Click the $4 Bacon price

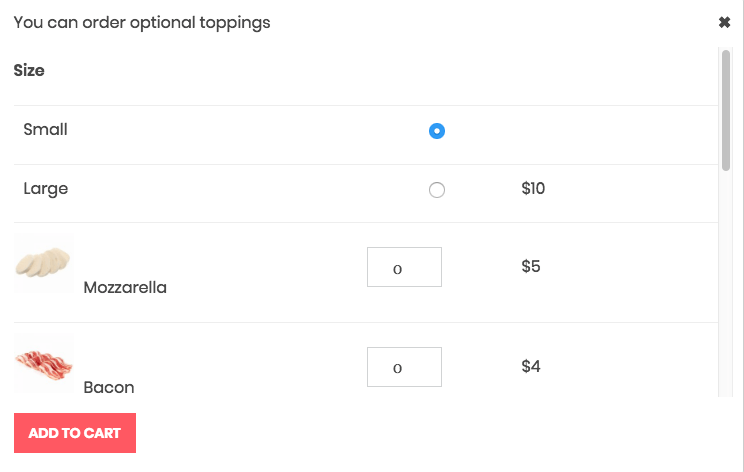pos(531,367)
